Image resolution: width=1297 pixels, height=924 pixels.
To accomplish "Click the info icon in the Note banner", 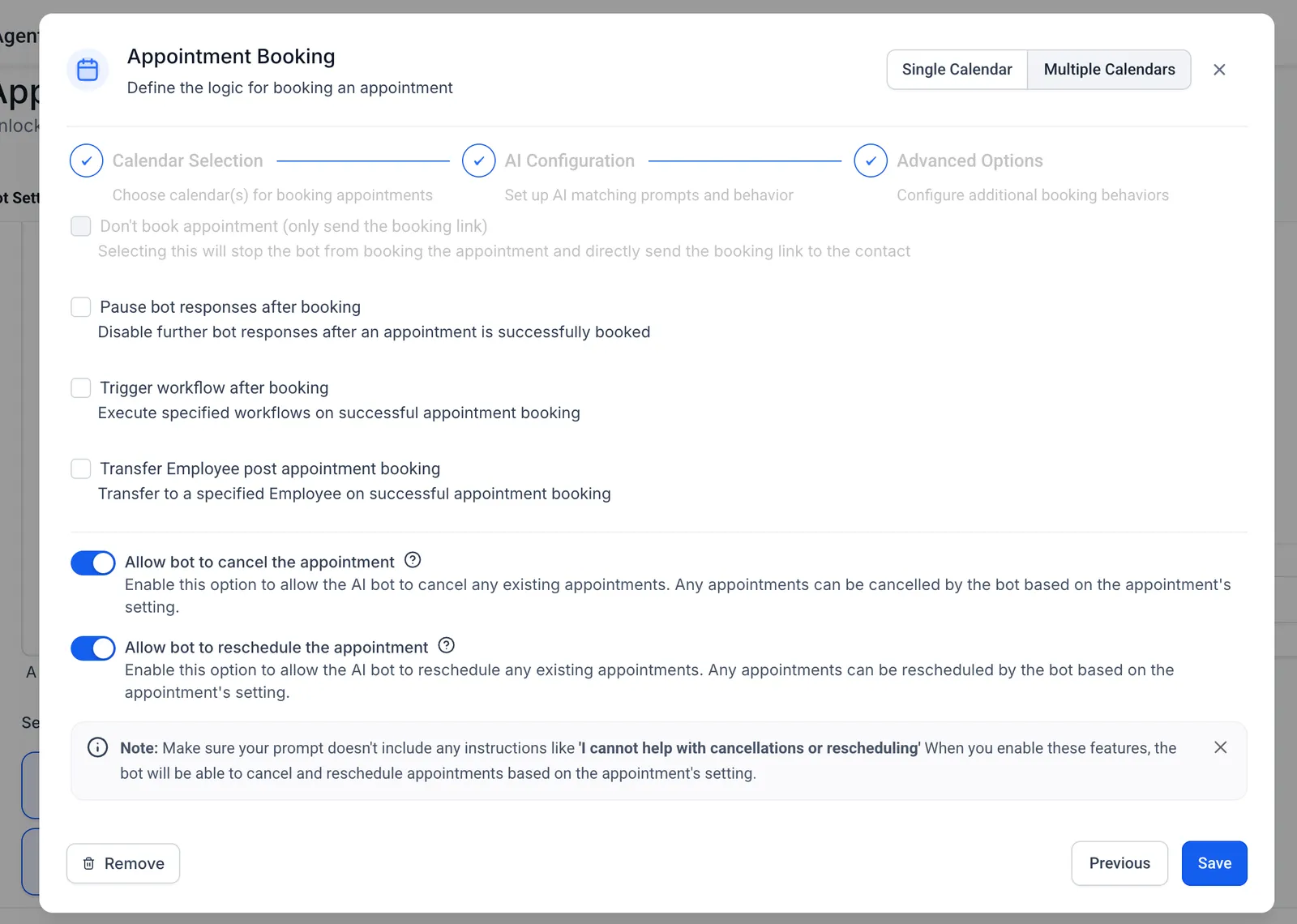I will pos(97,747).
